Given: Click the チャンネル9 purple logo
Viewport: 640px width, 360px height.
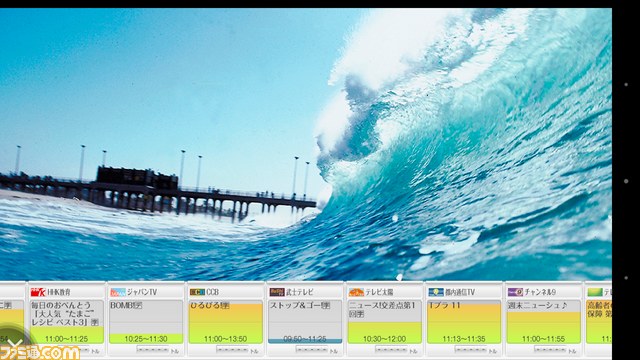Looking at the screenshot, I should [x=515, y=292].
